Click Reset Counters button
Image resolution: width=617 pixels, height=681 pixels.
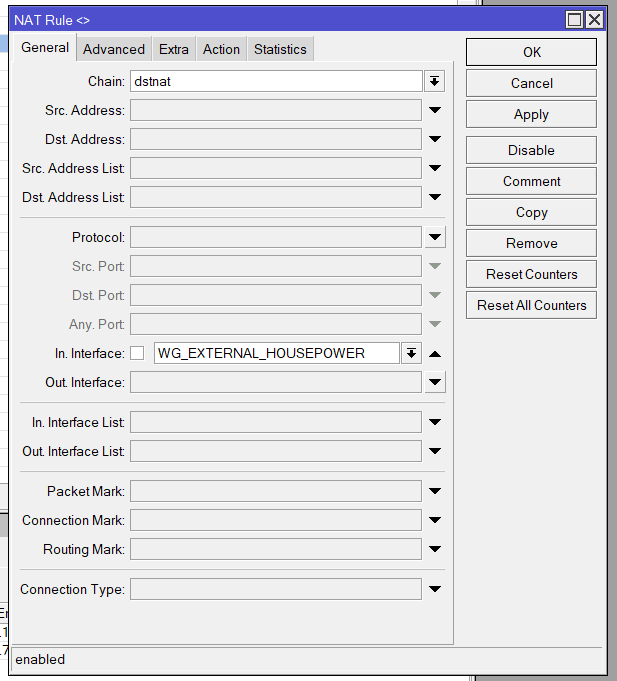pos(531,274)
